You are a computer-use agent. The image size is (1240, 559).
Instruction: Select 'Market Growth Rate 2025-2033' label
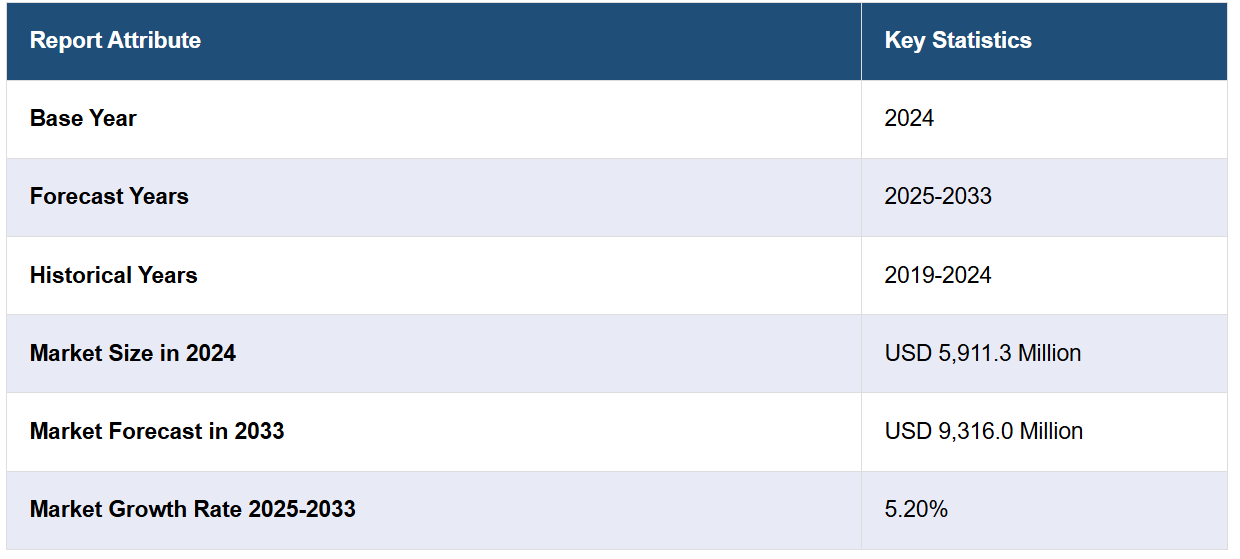click(x=193, y=509)
